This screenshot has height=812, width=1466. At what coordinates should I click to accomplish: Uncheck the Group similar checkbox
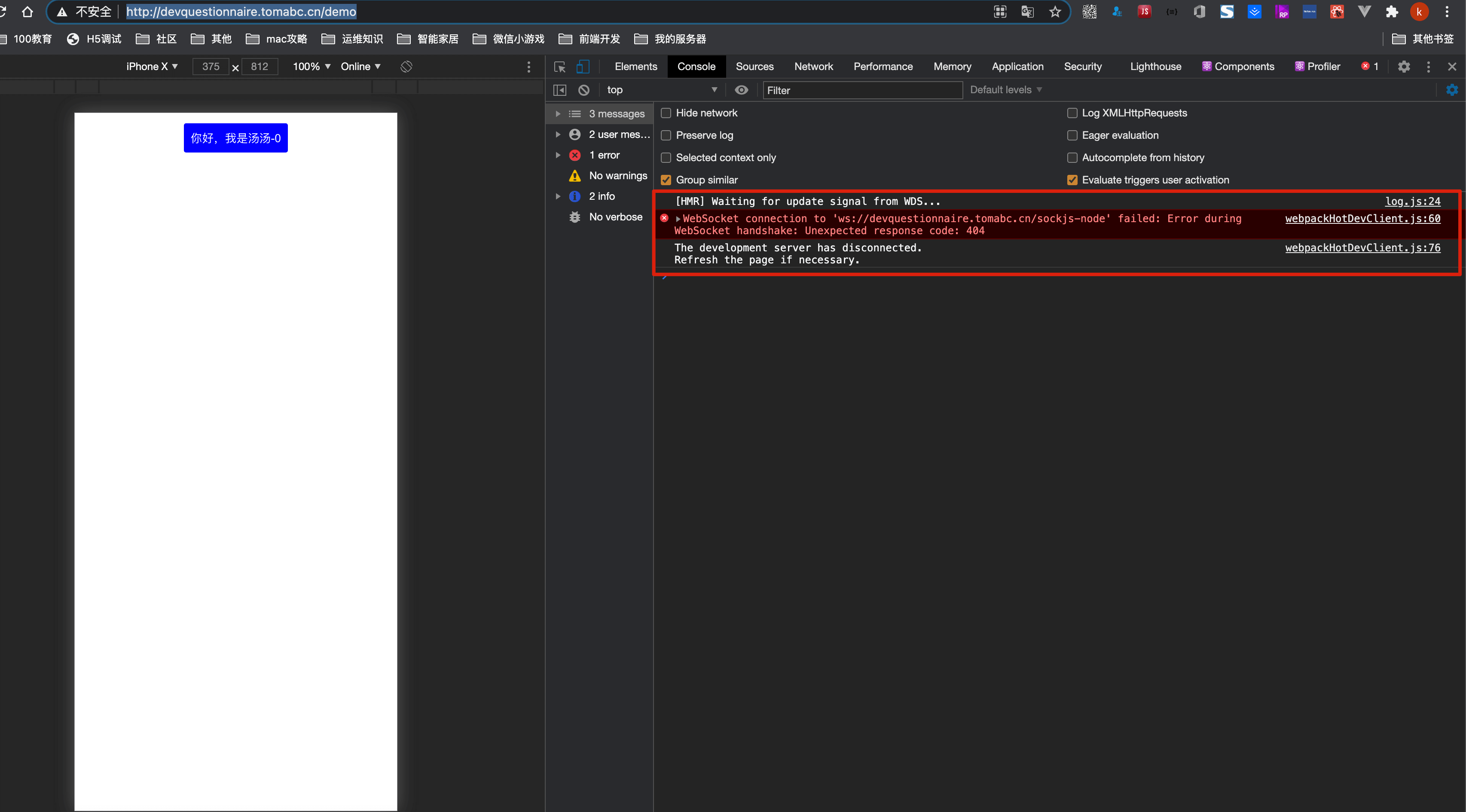(666, 180)
